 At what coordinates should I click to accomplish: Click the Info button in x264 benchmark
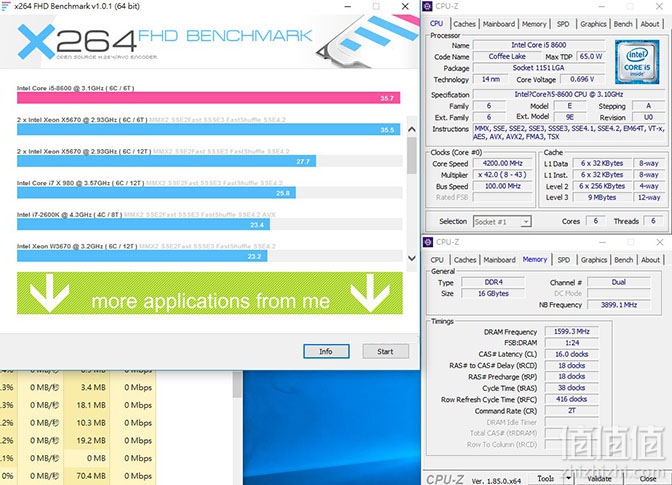tap(326, 351)
